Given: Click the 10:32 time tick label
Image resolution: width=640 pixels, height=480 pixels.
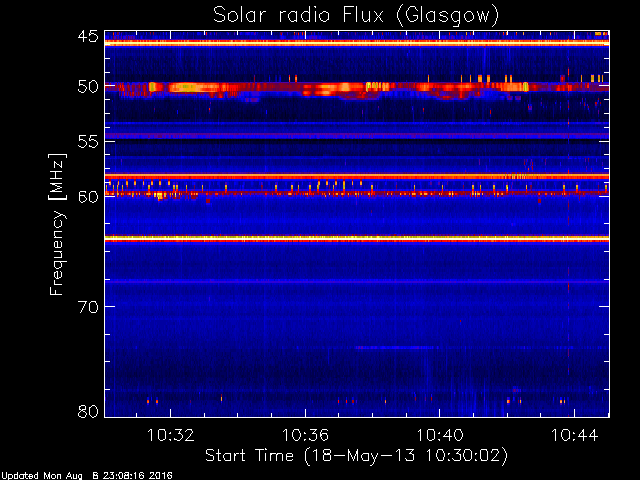Looking at the screenshot, I should (171, 435).
